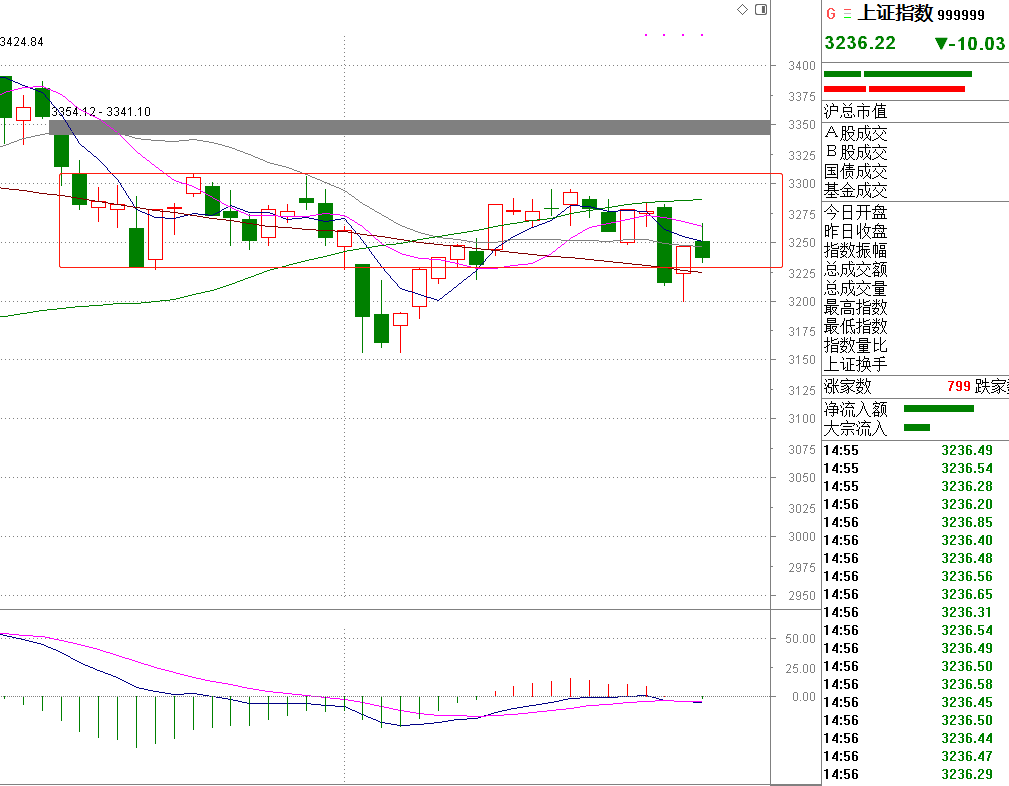Click the 3400 price axis label

point(802,66)
